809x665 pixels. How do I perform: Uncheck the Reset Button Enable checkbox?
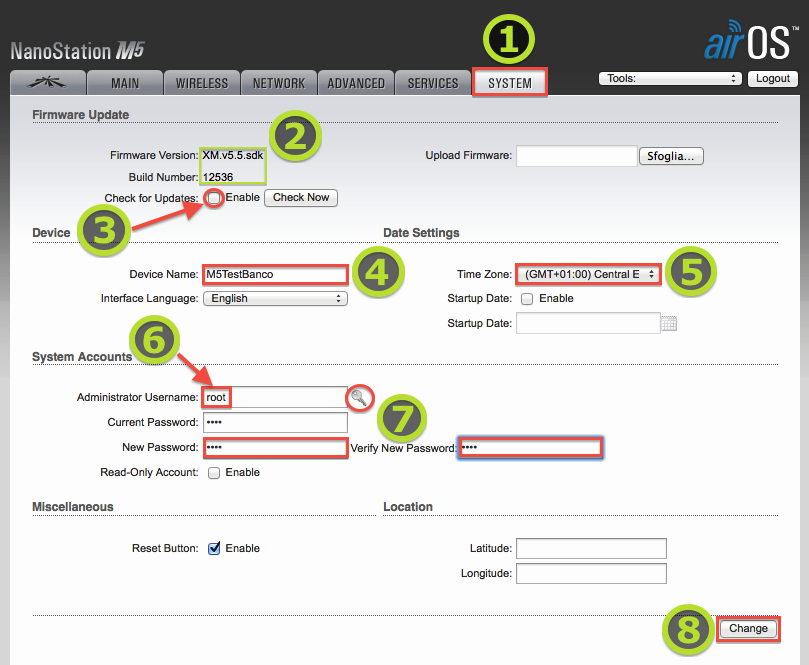pos(214,548)
